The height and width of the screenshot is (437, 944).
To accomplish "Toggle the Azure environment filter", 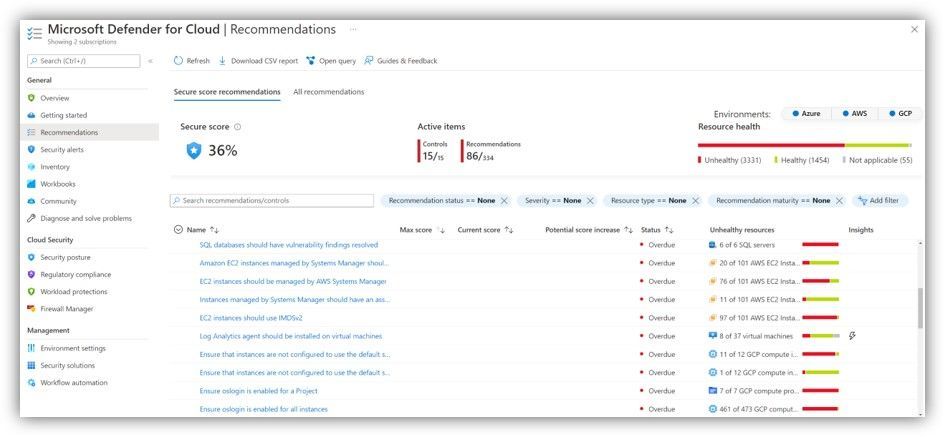I will click(806, 113).
